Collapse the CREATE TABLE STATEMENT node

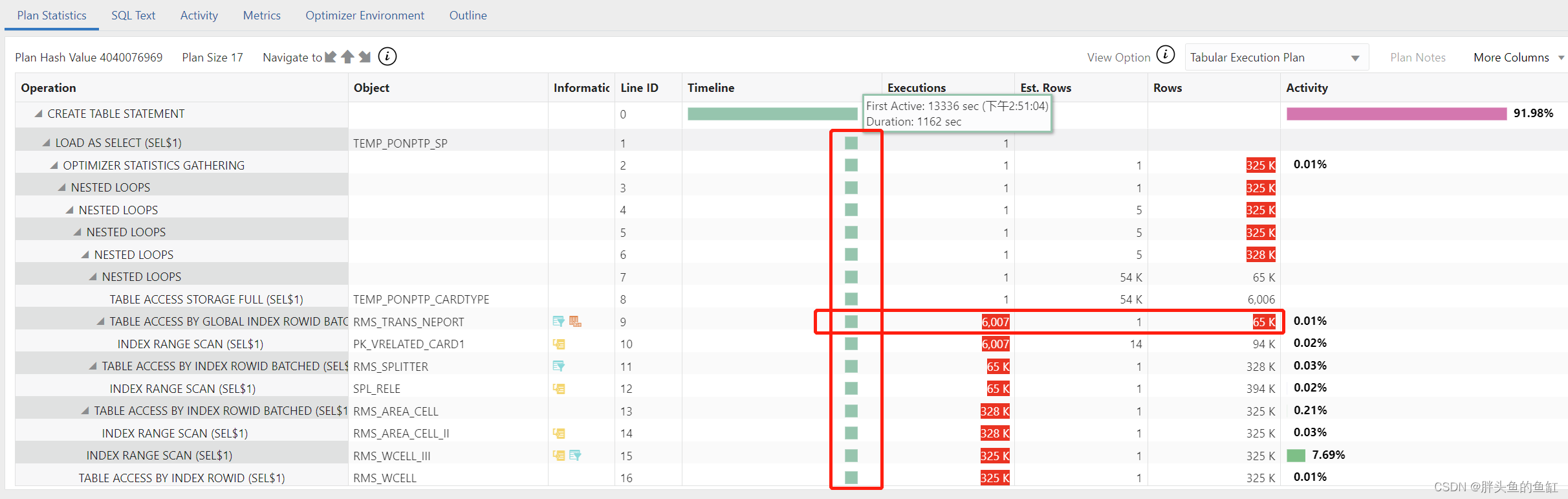39,114
